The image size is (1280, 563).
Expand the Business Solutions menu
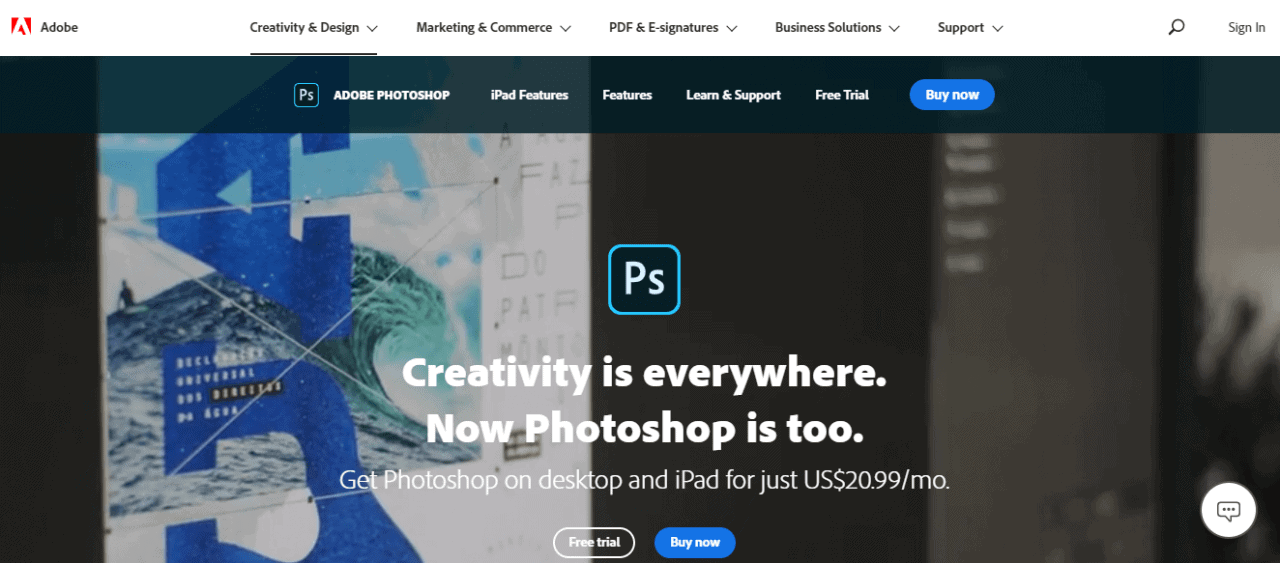click(837, 28)
